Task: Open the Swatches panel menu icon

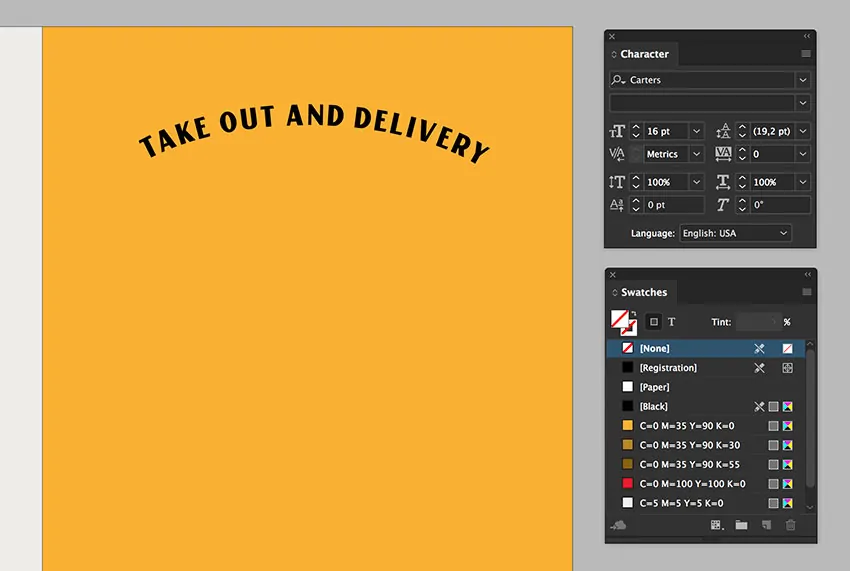Action: pyautogui.click(x=806, y=292)
